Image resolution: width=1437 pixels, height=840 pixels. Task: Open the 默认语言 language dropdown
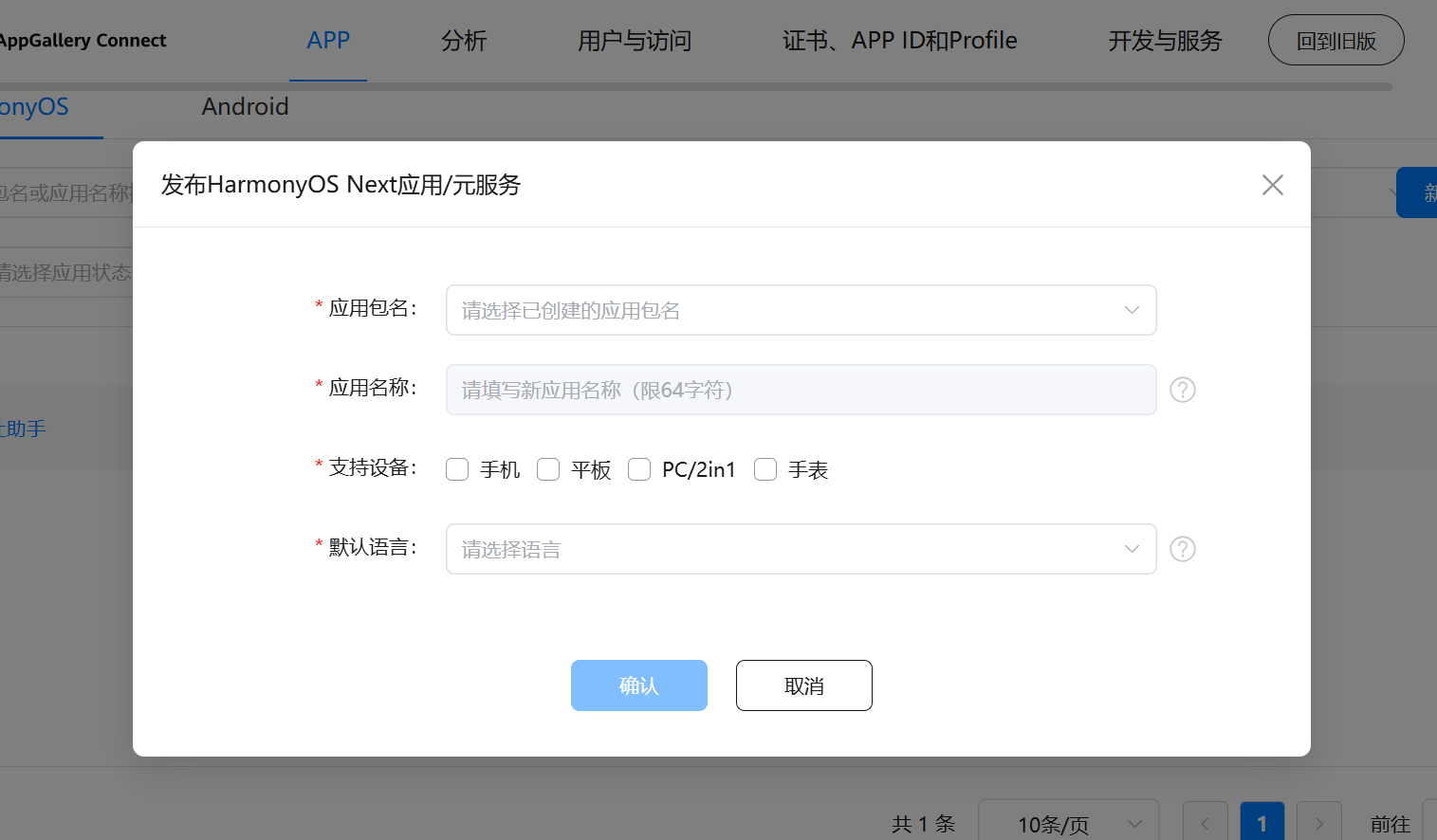click(x=801, y=549)
